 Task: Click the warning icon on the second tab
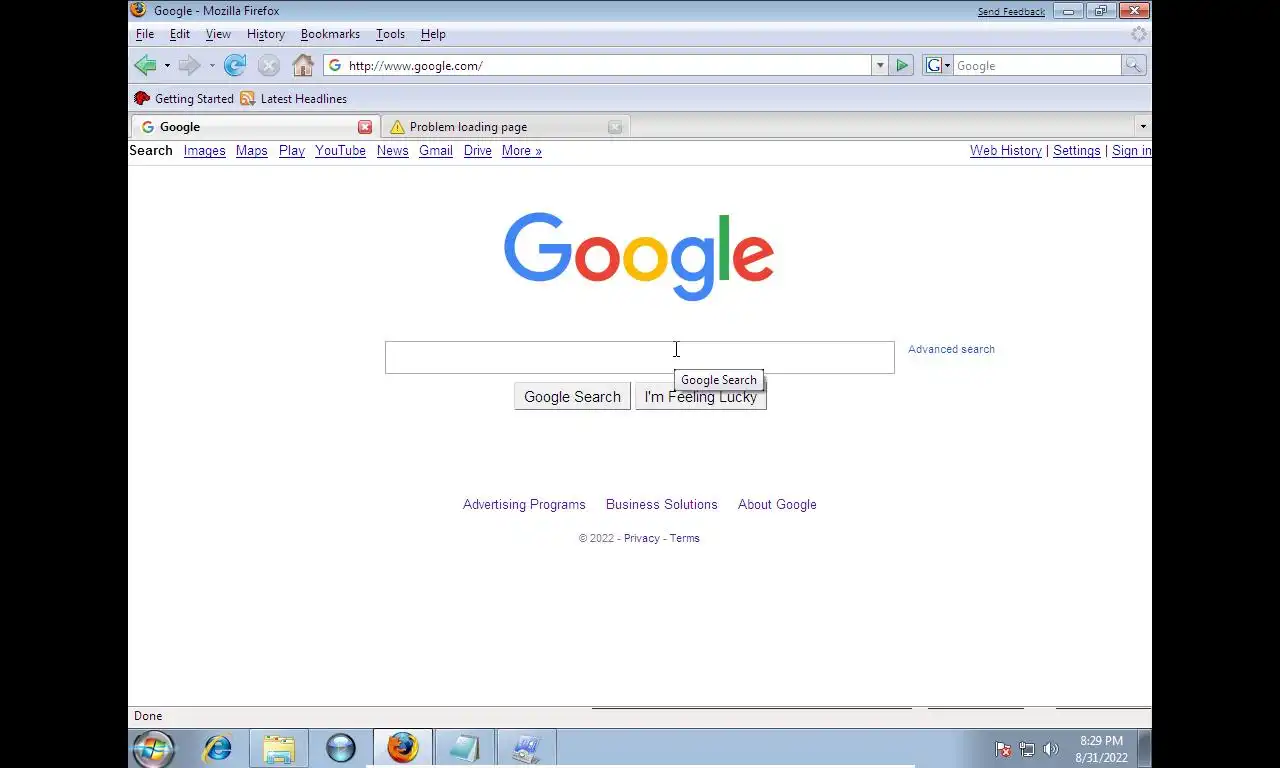397,127
